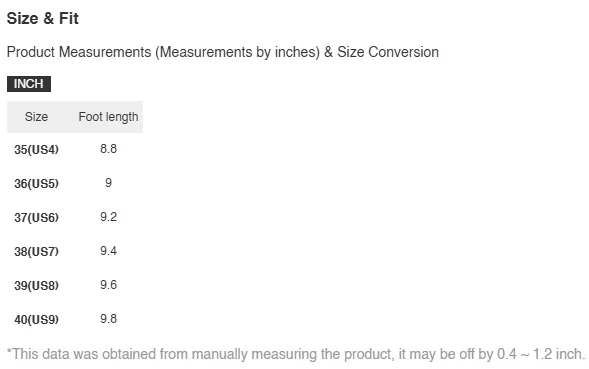
Task: Select the 35(US4) size row
Action: pyautogui.click(x=75, y=149)
